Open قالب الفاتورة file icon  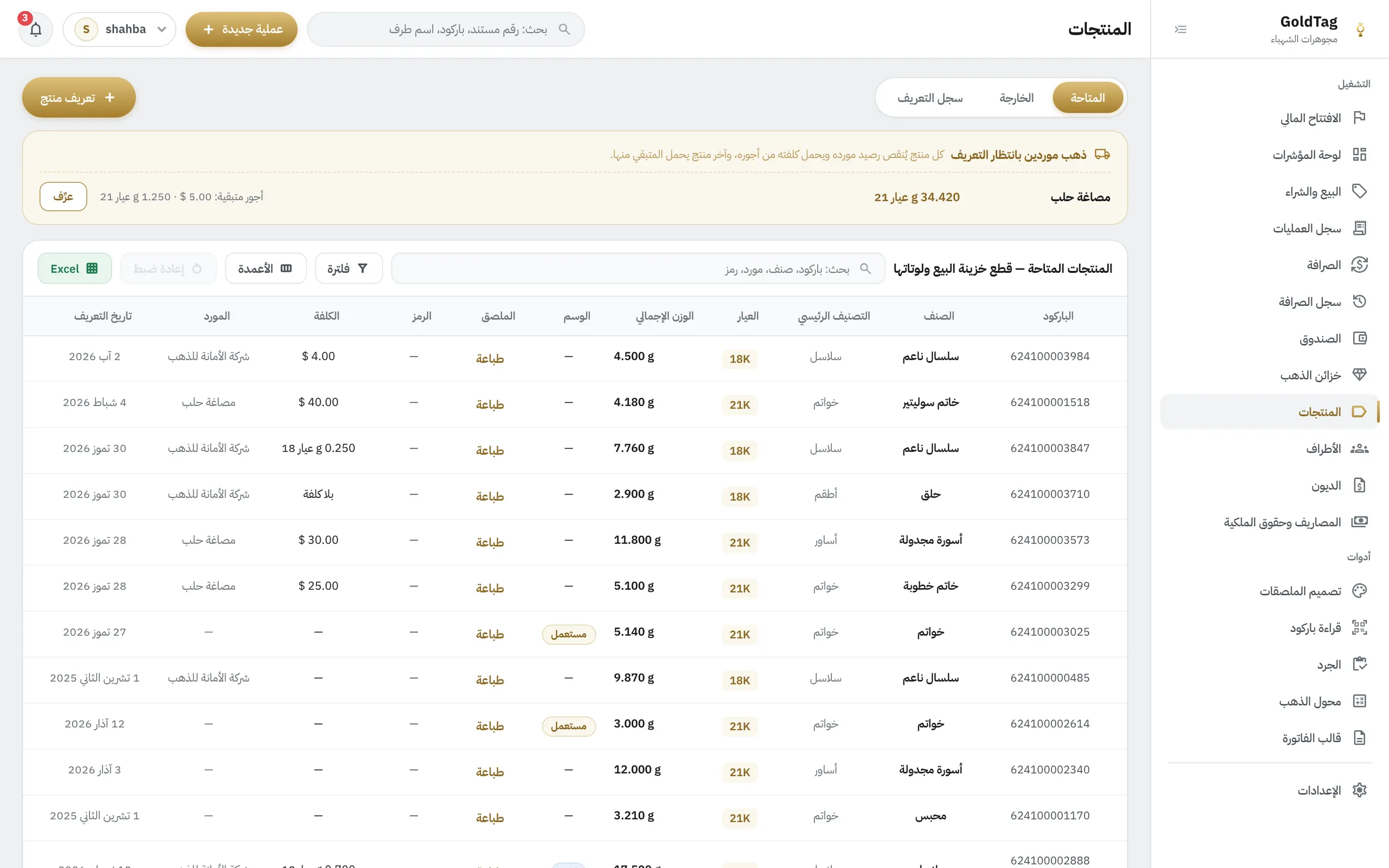[x=1359, y=738]
